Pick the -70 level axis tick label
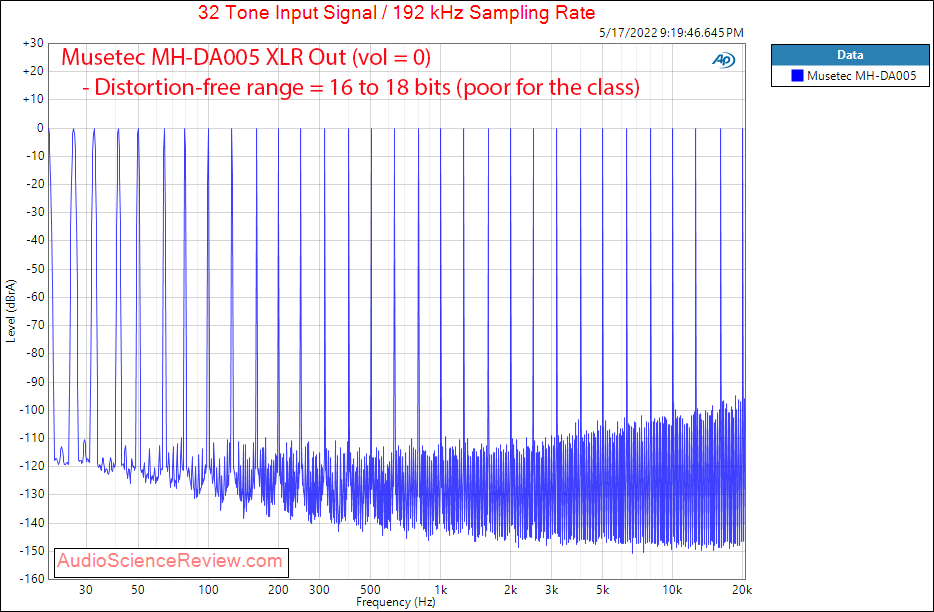The height and width of the screenshot is (612, 934). click(x=34, y=325)
